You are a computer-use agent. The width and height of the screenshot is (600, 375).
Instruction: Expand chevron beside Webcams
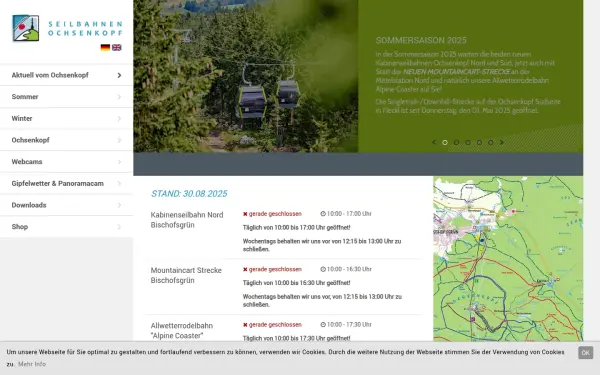119,162
